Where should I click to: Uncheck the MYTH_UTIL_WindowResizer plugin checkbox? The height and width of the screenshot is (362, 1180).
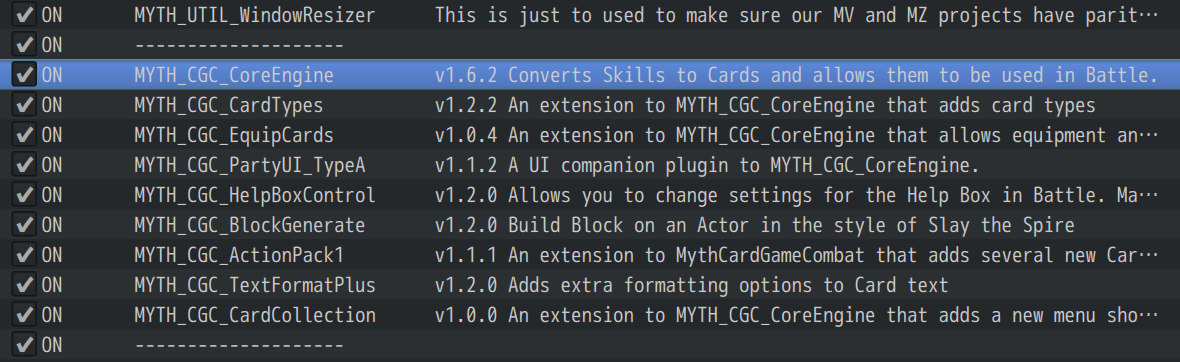(x=25, y=14)
